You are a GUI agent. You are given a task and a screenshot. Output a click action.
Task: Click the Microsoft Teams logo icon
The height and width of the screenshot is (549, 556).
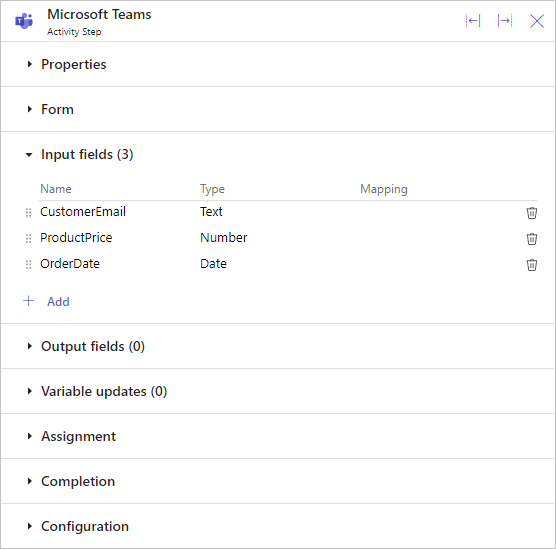24,21
